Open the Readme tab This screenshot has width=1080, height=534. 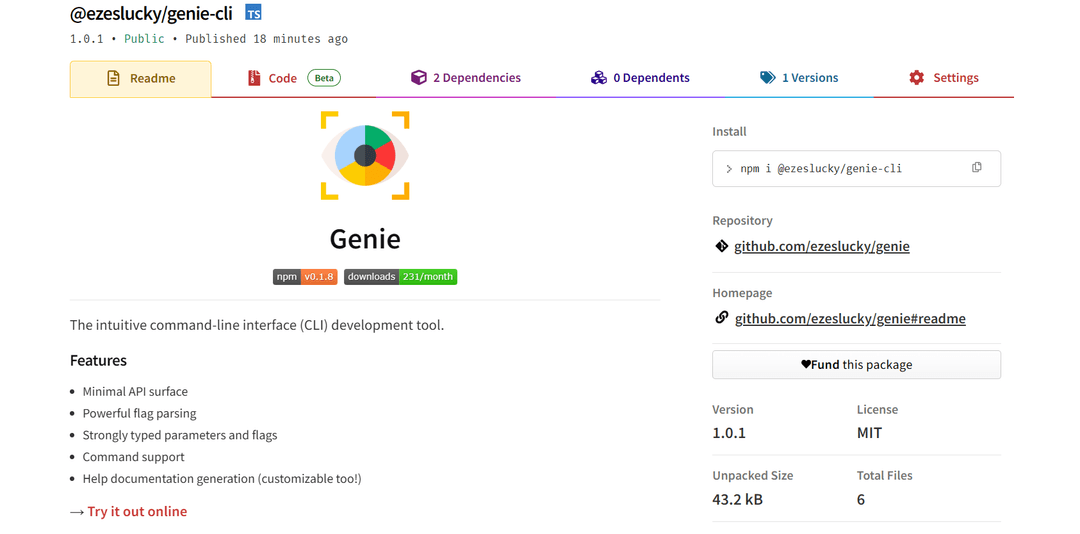[141, 79]
